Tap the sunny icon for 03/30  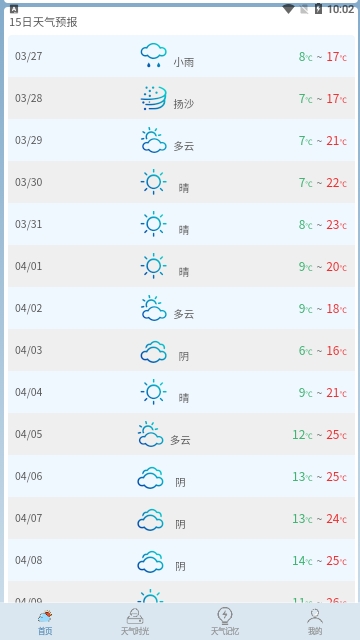(x=153, y=182)
